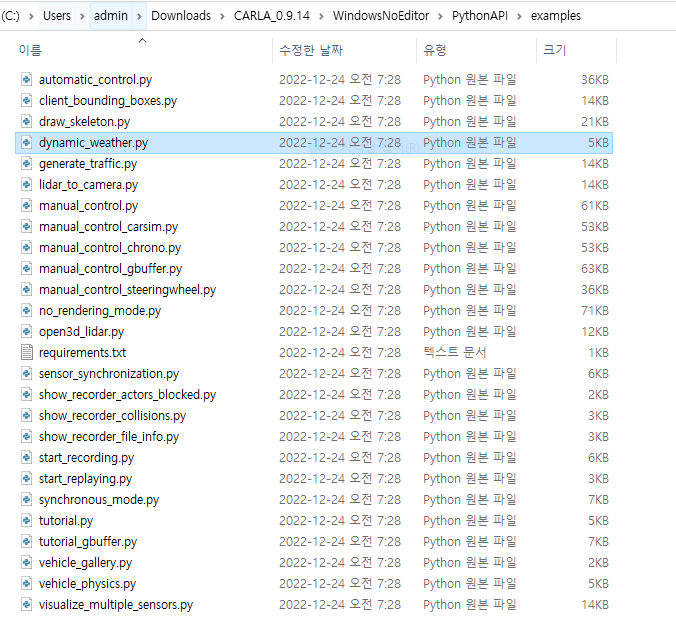Image resolution: width=676 pixels, height=630 pixels.
Task: Select the synchronous_mode.py file name
Action: coord(99,500)
